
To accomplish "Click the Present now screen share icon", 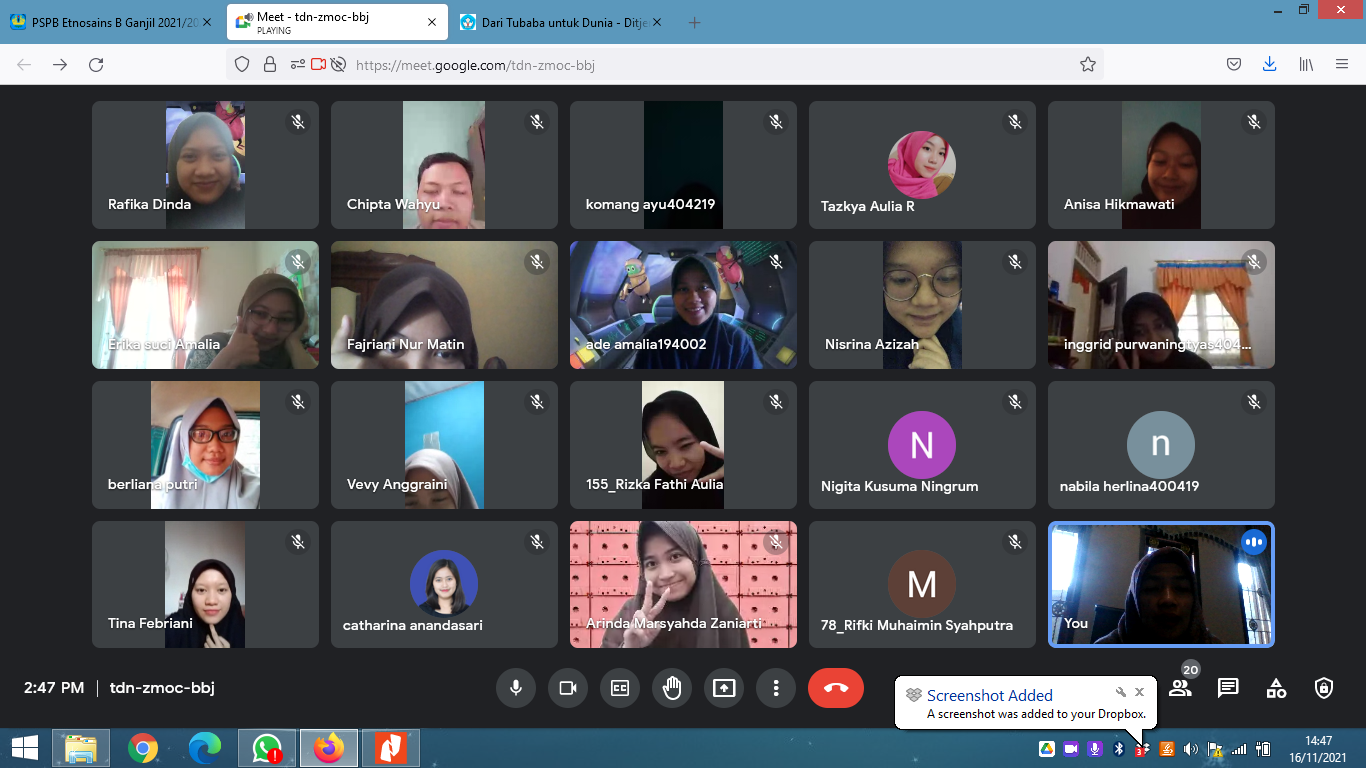I will tap(724, 688).
